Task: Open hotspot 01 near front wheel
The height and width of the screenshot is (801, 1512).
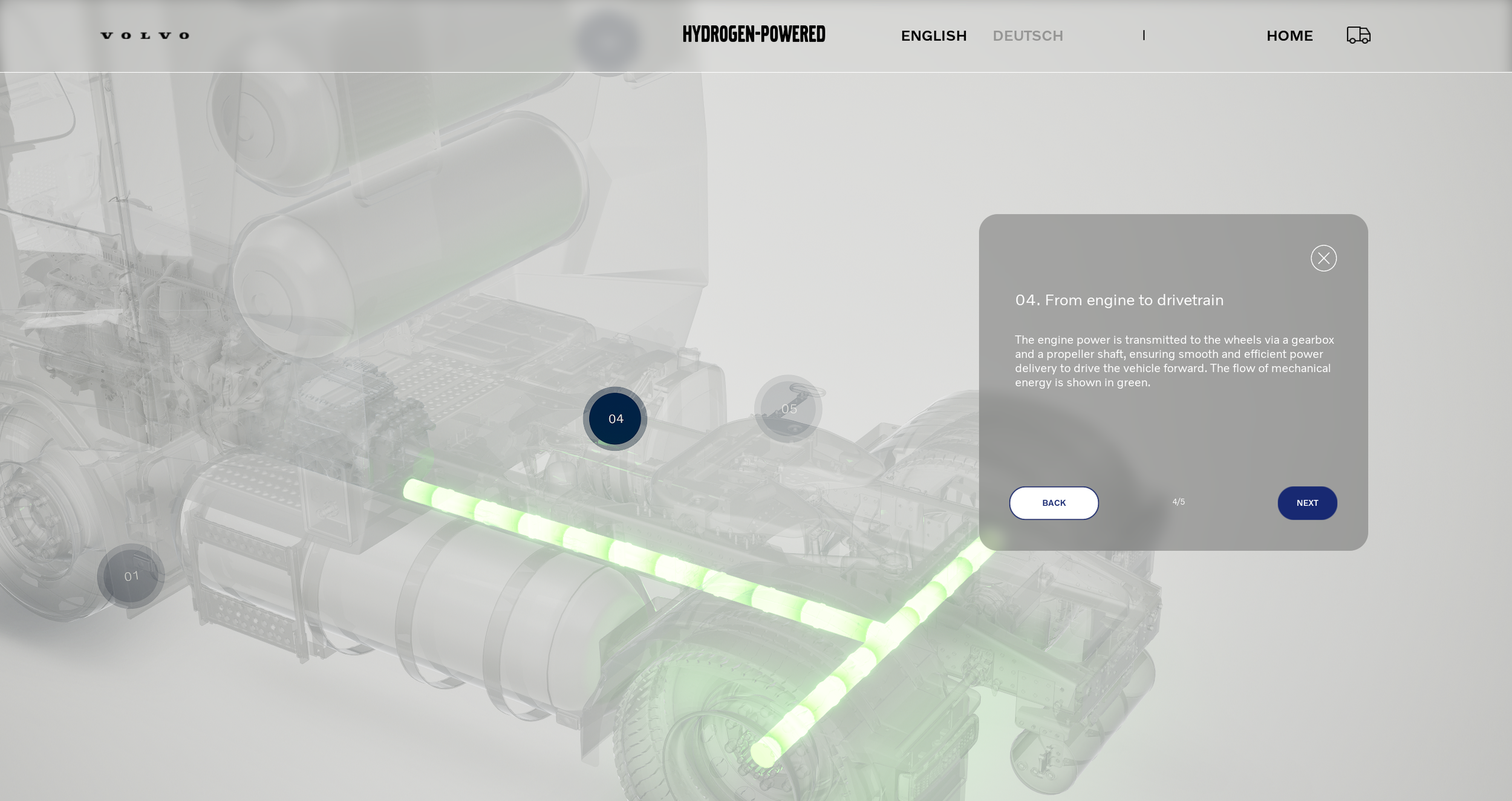Action: [x=131, y=576]
